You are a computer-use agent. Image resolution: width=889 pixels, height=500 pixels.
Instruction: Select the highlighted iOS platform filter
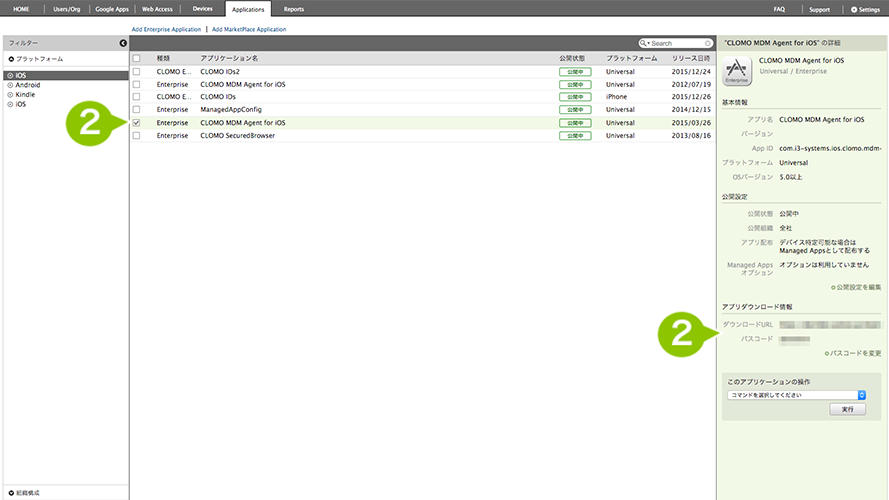pyautogui.click(x=66, y=75)
